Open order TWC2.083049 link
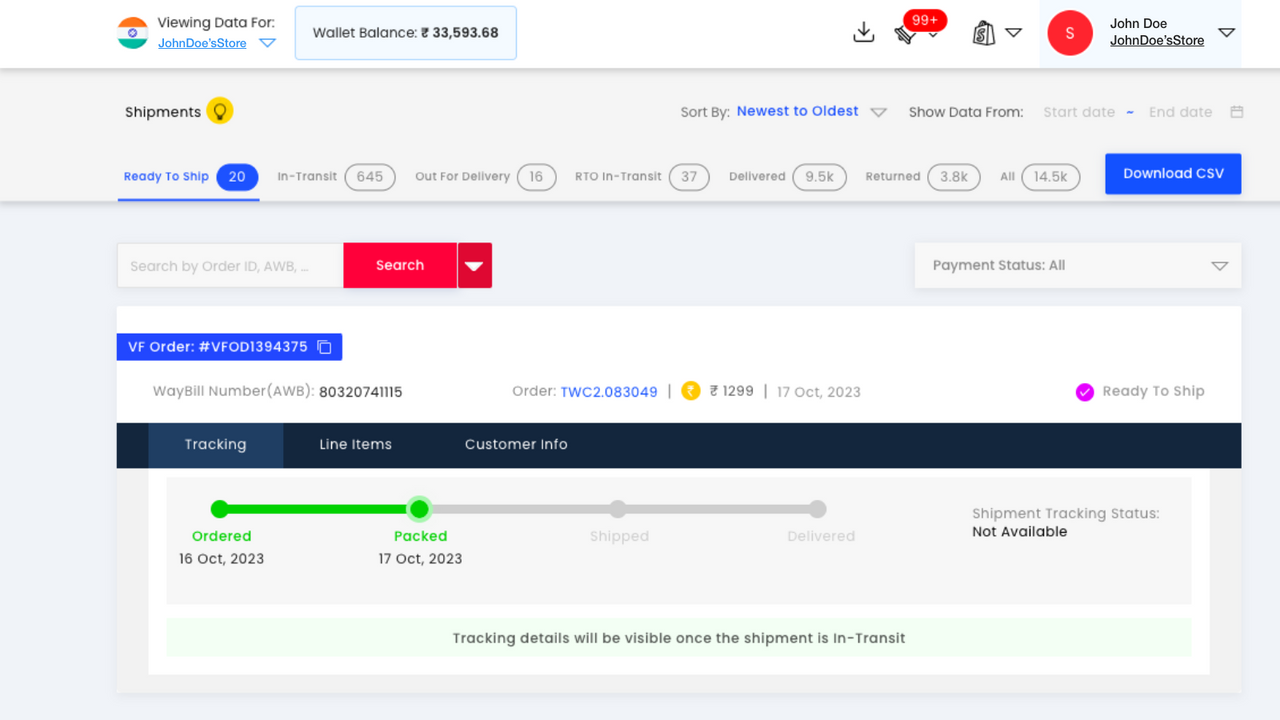 pos(609,391)
